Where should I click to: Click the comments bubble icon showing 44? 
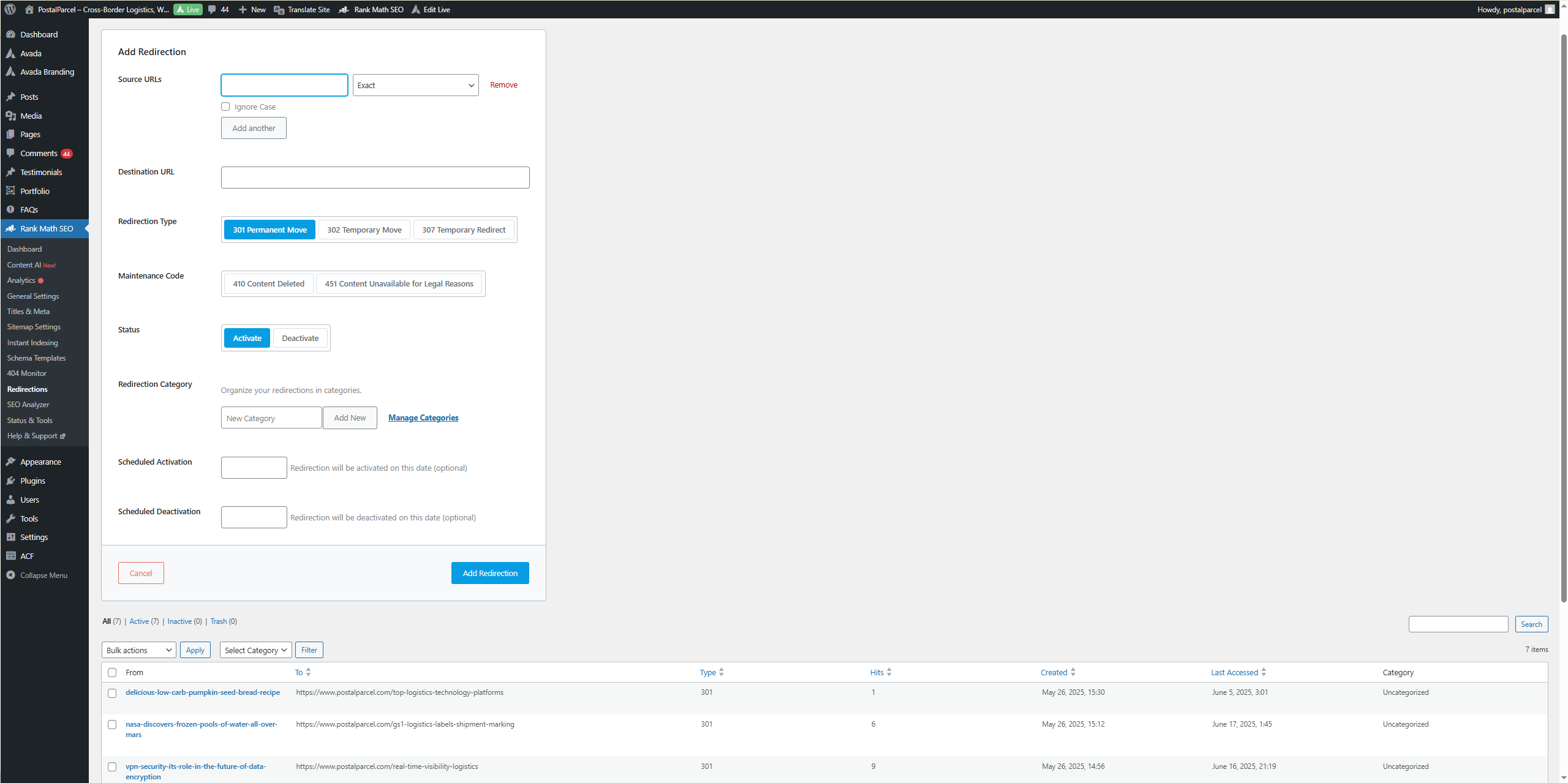(211, 9)
